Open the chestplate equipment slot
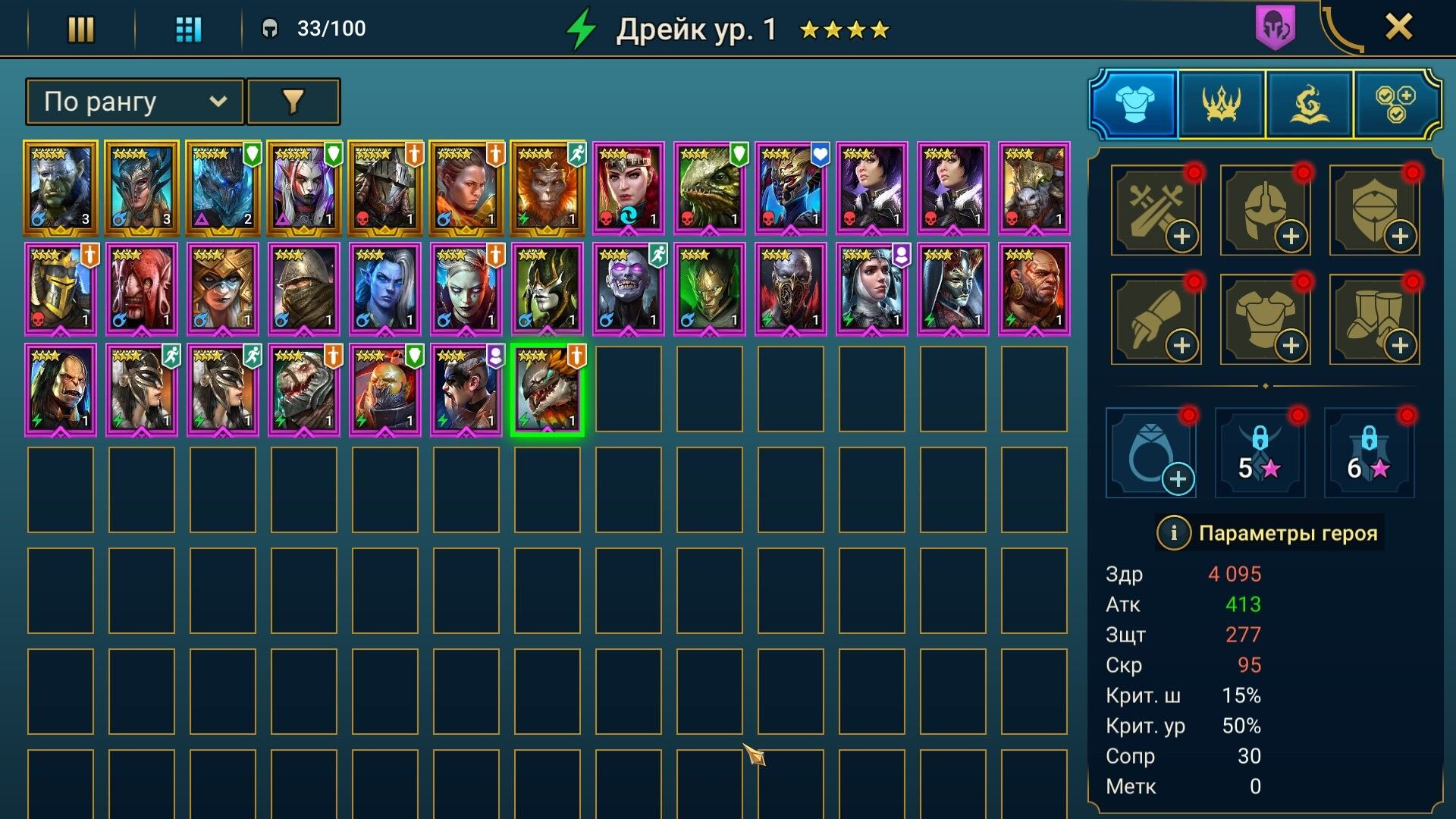Image resolution: width=1456 pixels, height=819 pixels. click(x=1265, y=319)
